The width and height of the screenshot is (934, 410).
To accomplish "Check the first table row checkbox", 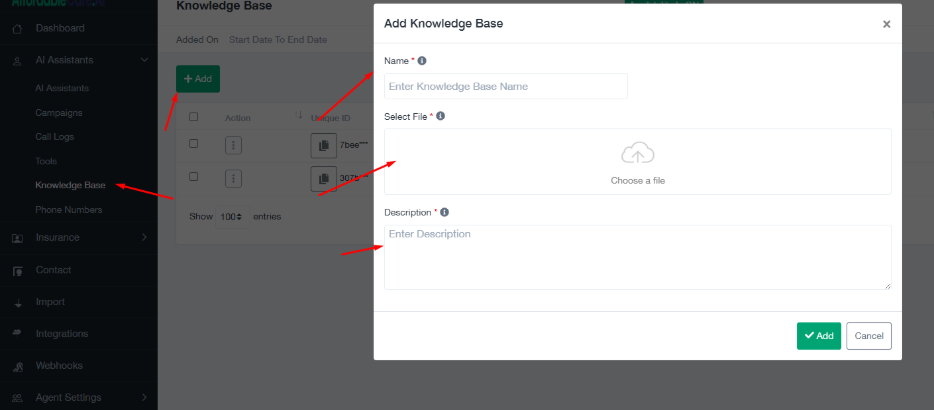I will tap(194, 144).
